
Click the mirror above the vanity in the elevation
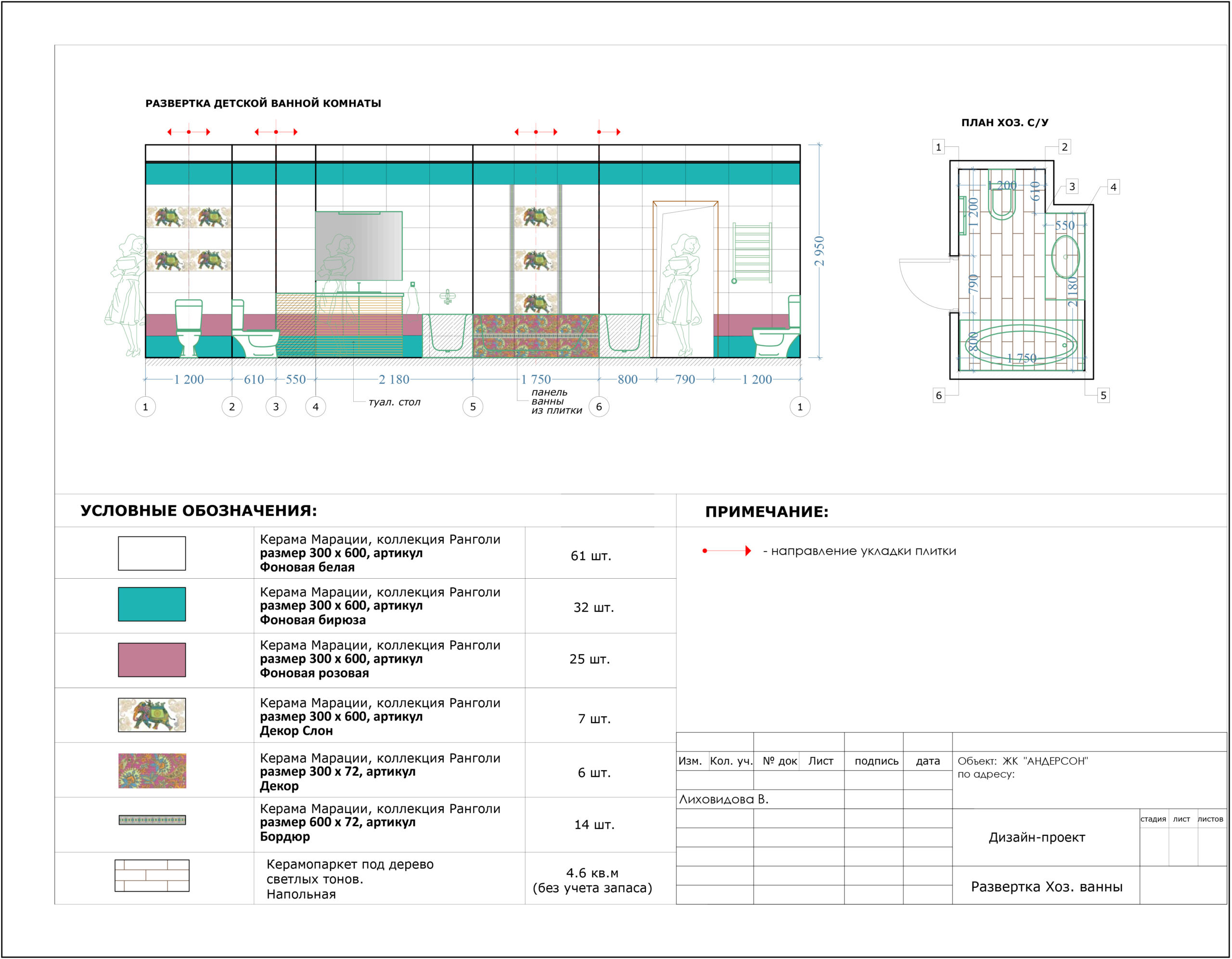(x=359, y=246)
